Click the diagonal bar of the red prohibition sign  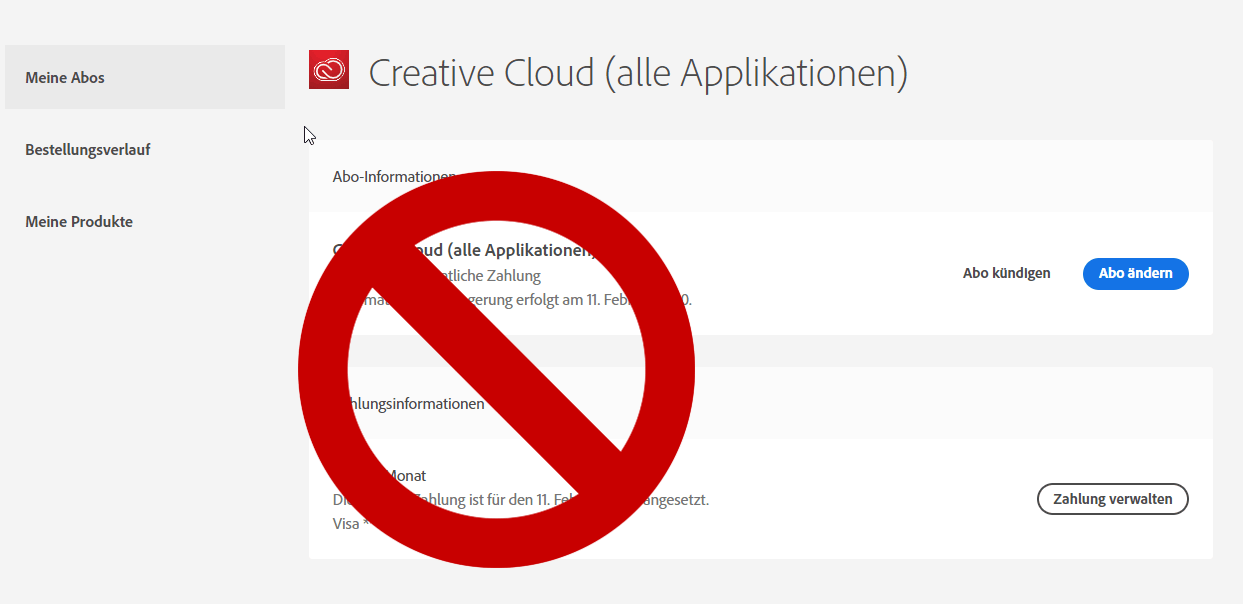(x=496, y=369)
